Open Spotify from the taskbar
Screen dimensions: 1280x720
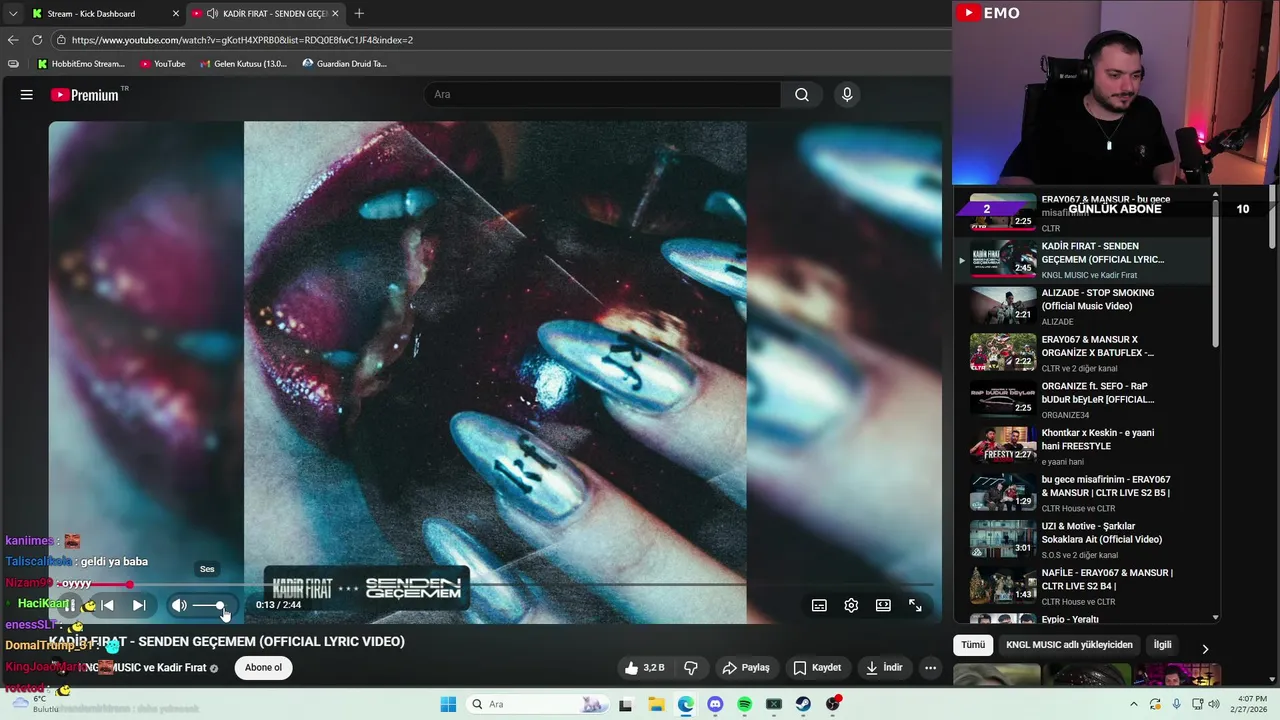tap(744, 704)
